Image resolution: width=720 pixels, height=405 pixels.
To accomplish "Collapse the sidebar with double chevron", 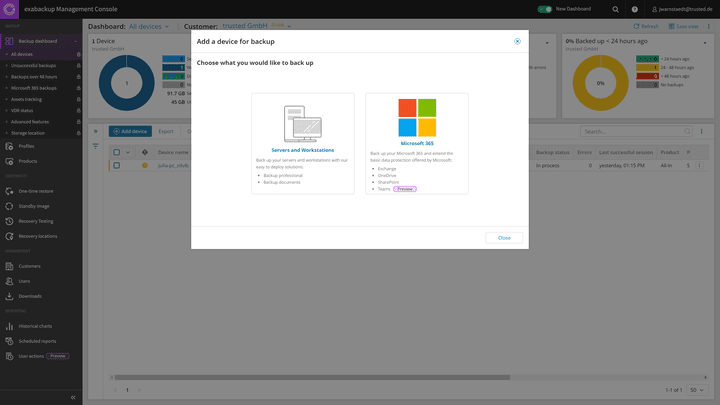I will [73, 398].
